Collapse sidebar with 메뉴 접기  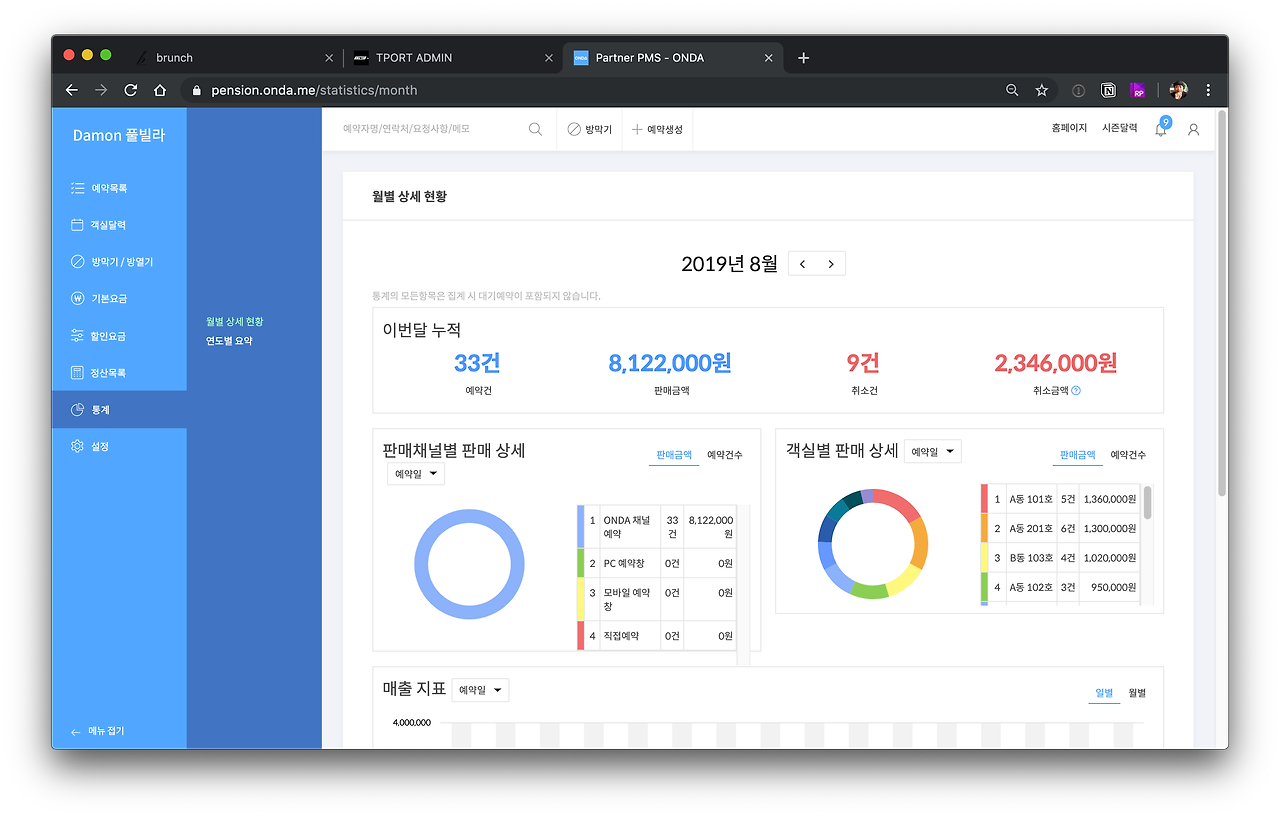tap(97, 731)
